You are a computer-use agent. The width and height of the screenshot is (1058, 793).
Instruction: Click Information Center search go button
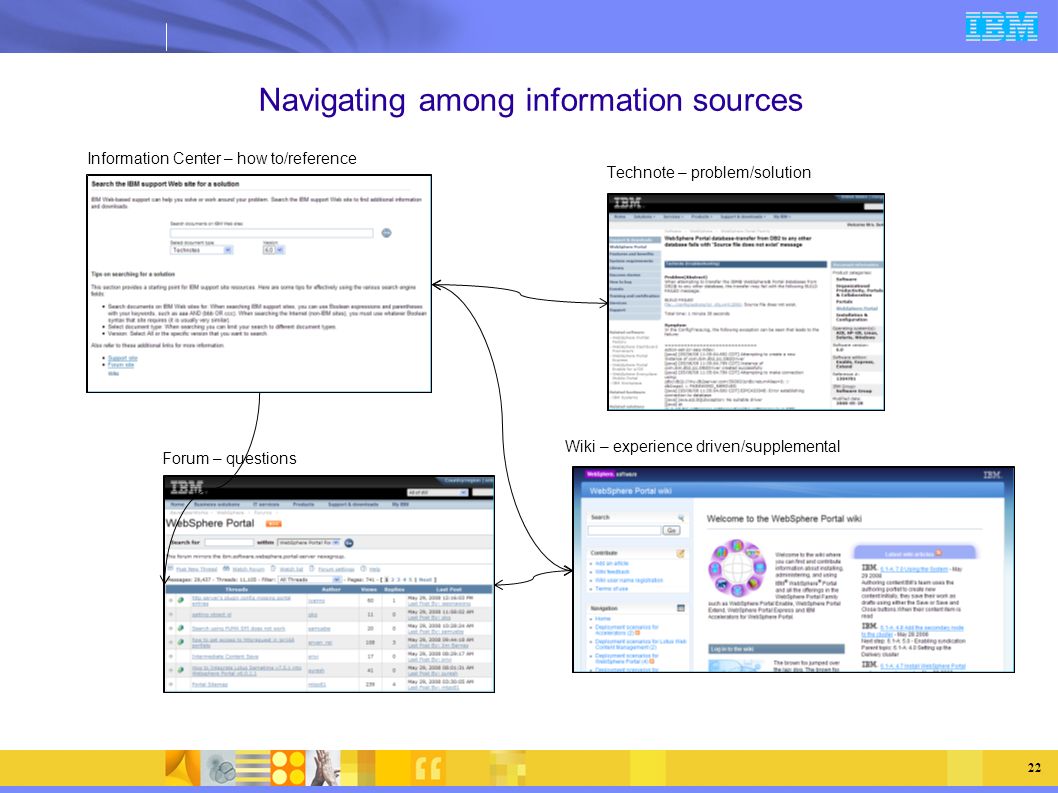click(387, 233)
